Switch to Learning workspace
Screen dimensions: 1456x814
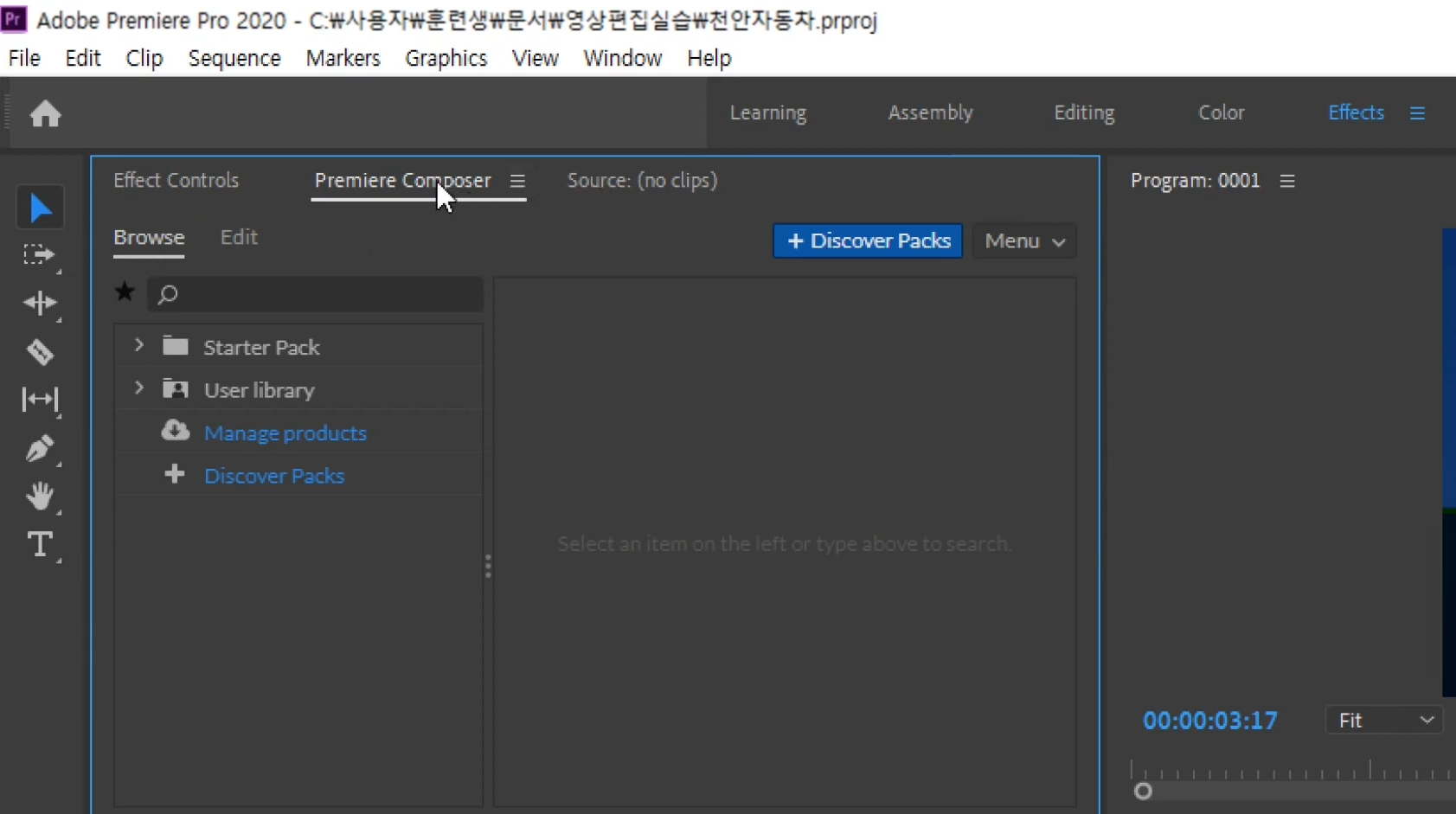point(768,112)
